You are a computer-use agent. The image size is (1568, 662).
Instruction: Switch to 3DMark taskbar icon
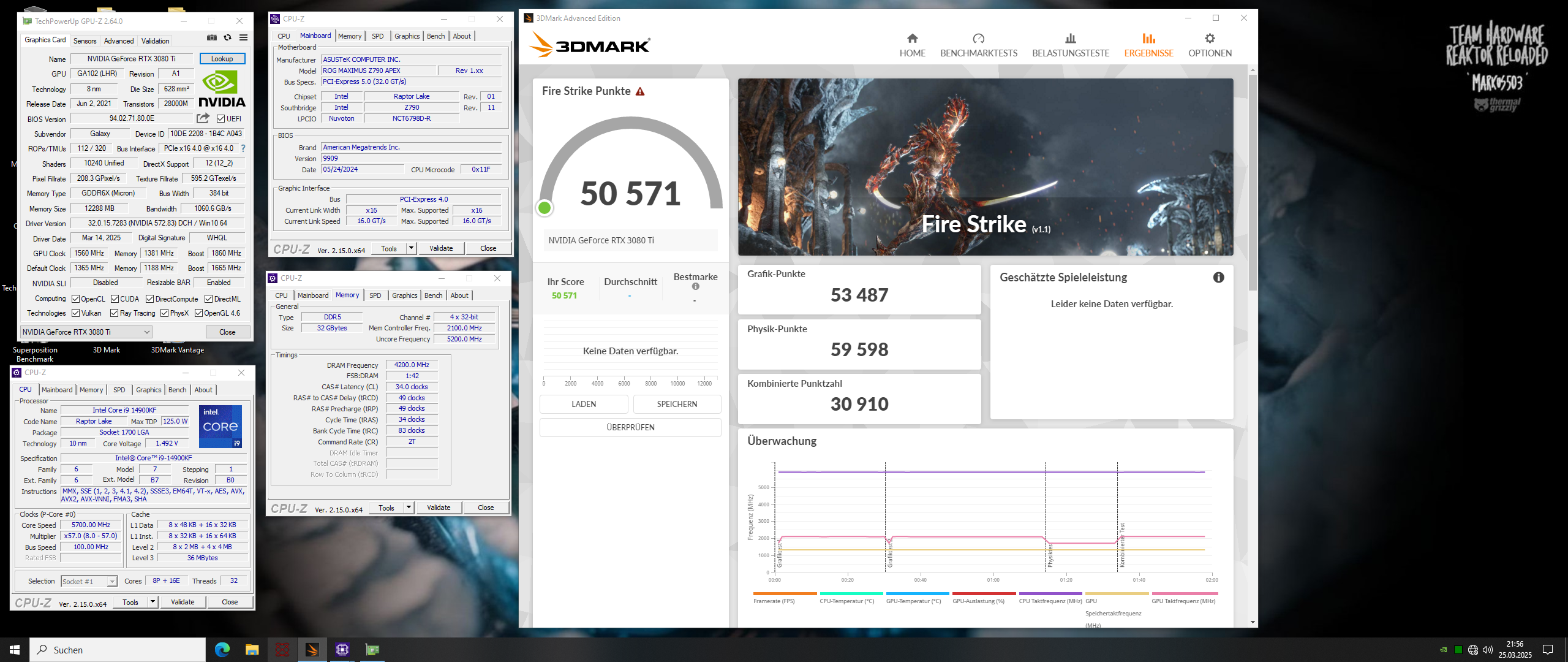(x=312, y=650)
